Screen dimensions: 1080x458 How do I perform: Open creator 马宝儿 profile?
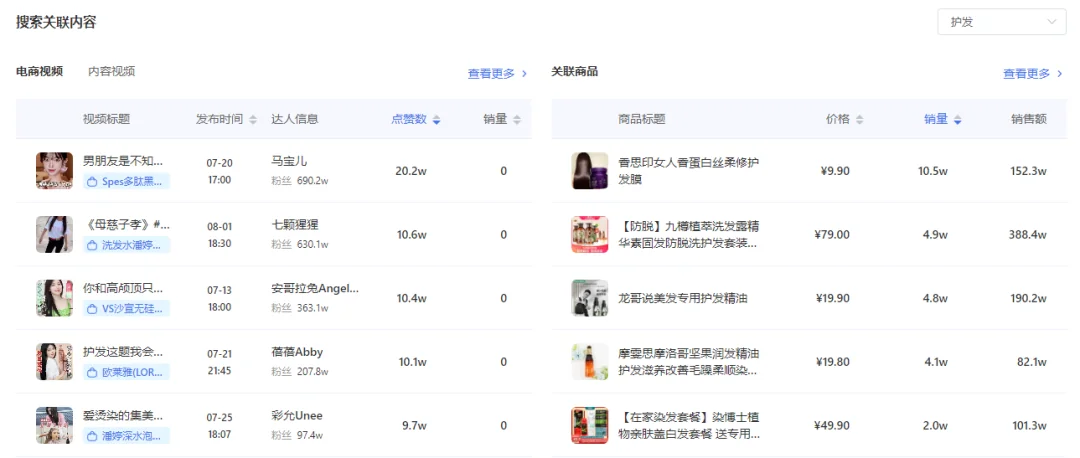289,161
